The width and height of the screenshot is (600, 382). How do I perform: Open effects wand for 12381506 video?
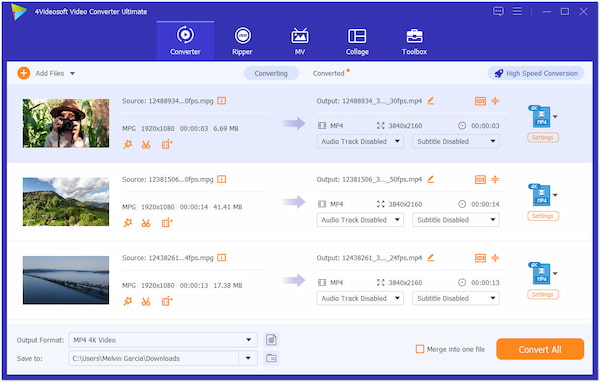tap(128, 223)
